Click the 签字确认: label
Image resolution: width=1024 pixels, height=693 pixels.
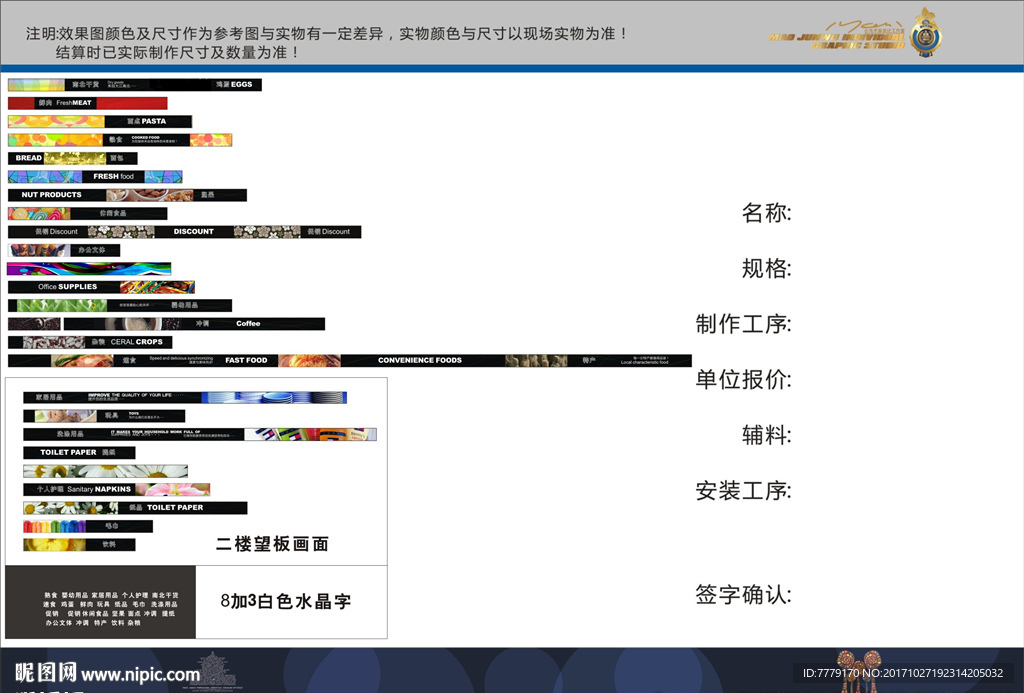743,594
